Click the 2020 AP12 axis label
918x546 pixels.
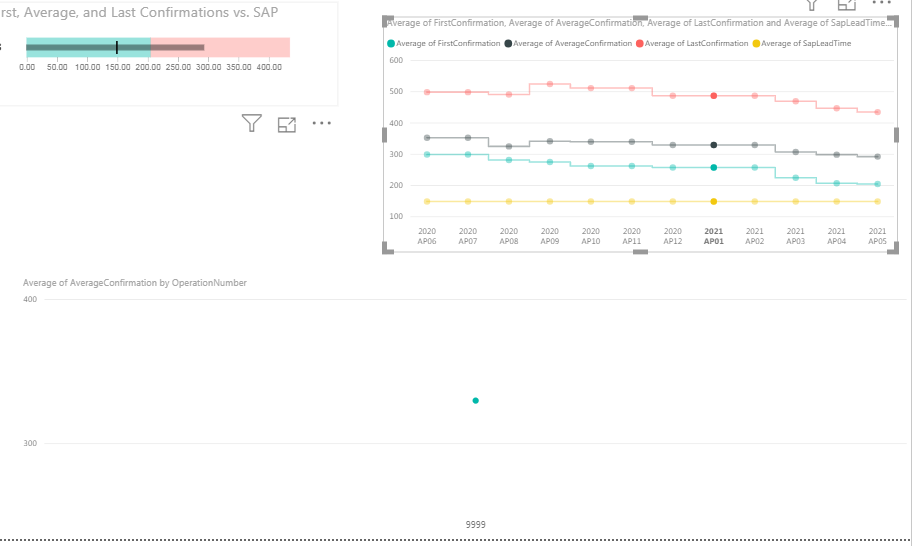673,236
